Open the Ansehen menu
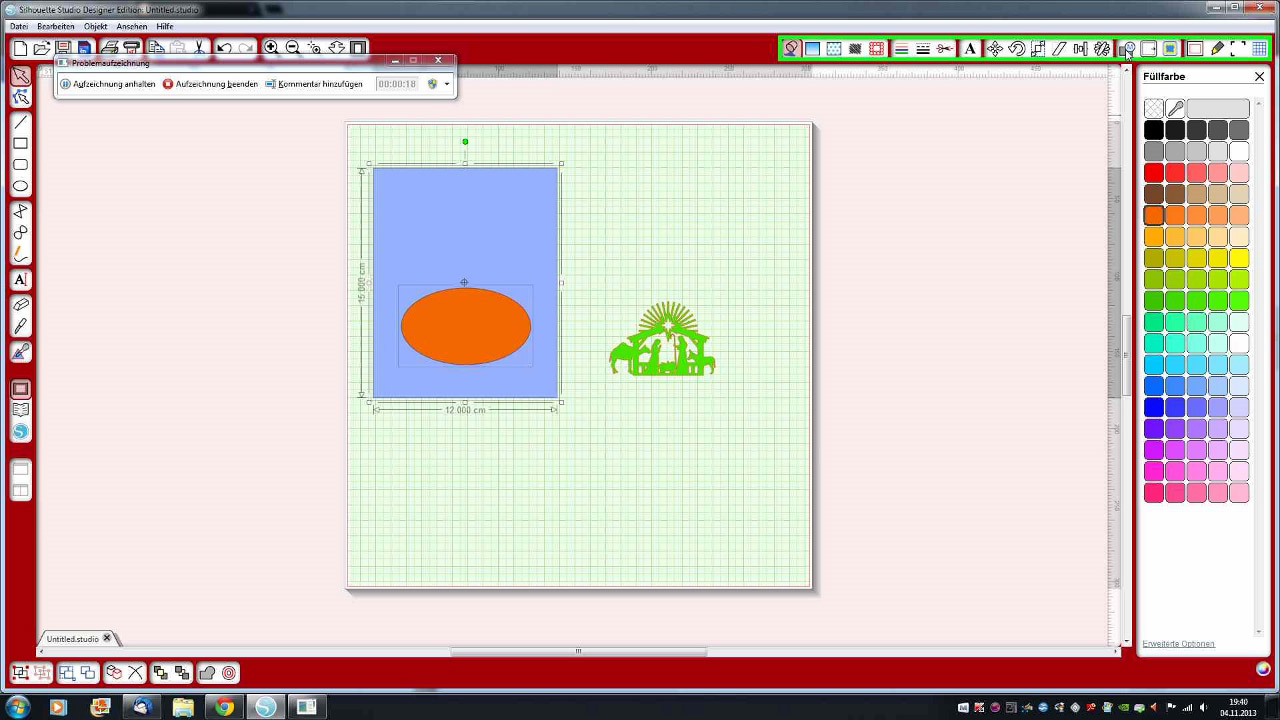The height and width of the screenshot is (720, 1280). 131,26
